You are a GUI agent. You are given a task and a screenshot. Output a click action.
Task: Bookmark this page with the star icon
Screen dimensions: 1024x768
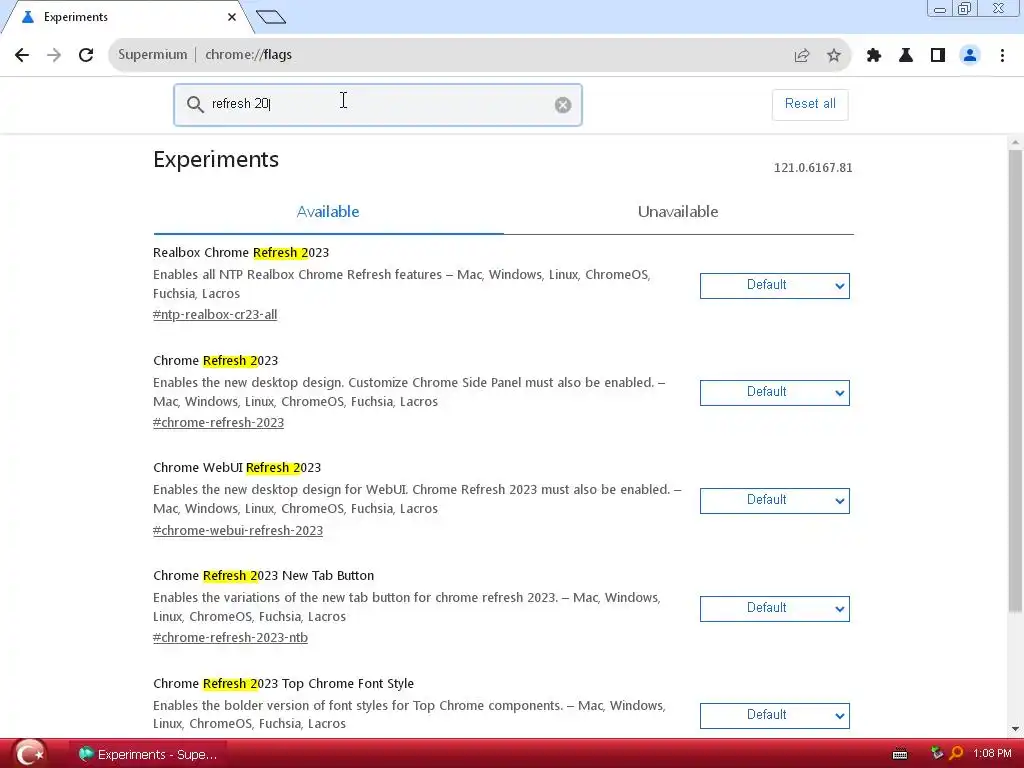coord(834,56)
